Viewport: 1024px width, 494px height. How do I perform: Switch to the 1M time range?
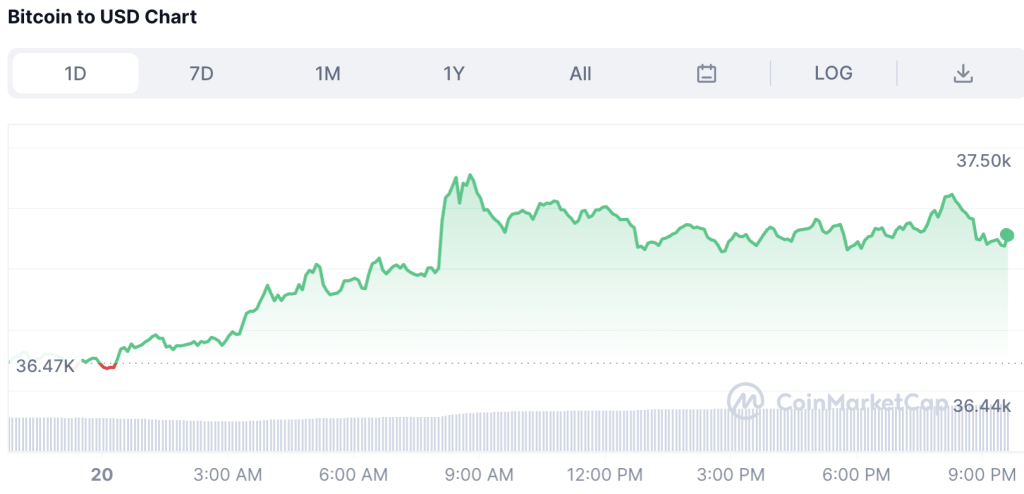(328, 73)
